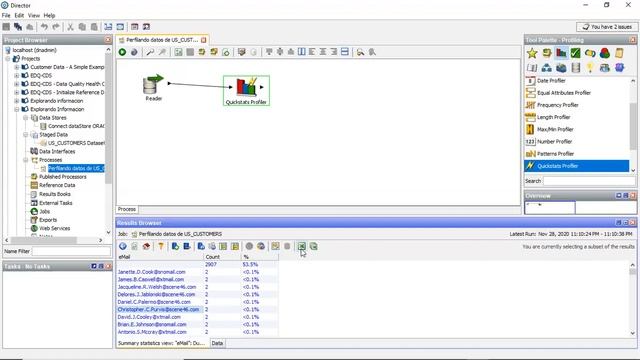640x360 pixels.
Task: Select US_CUSTOMERS Dataset staged data
Action: (76, 143)
